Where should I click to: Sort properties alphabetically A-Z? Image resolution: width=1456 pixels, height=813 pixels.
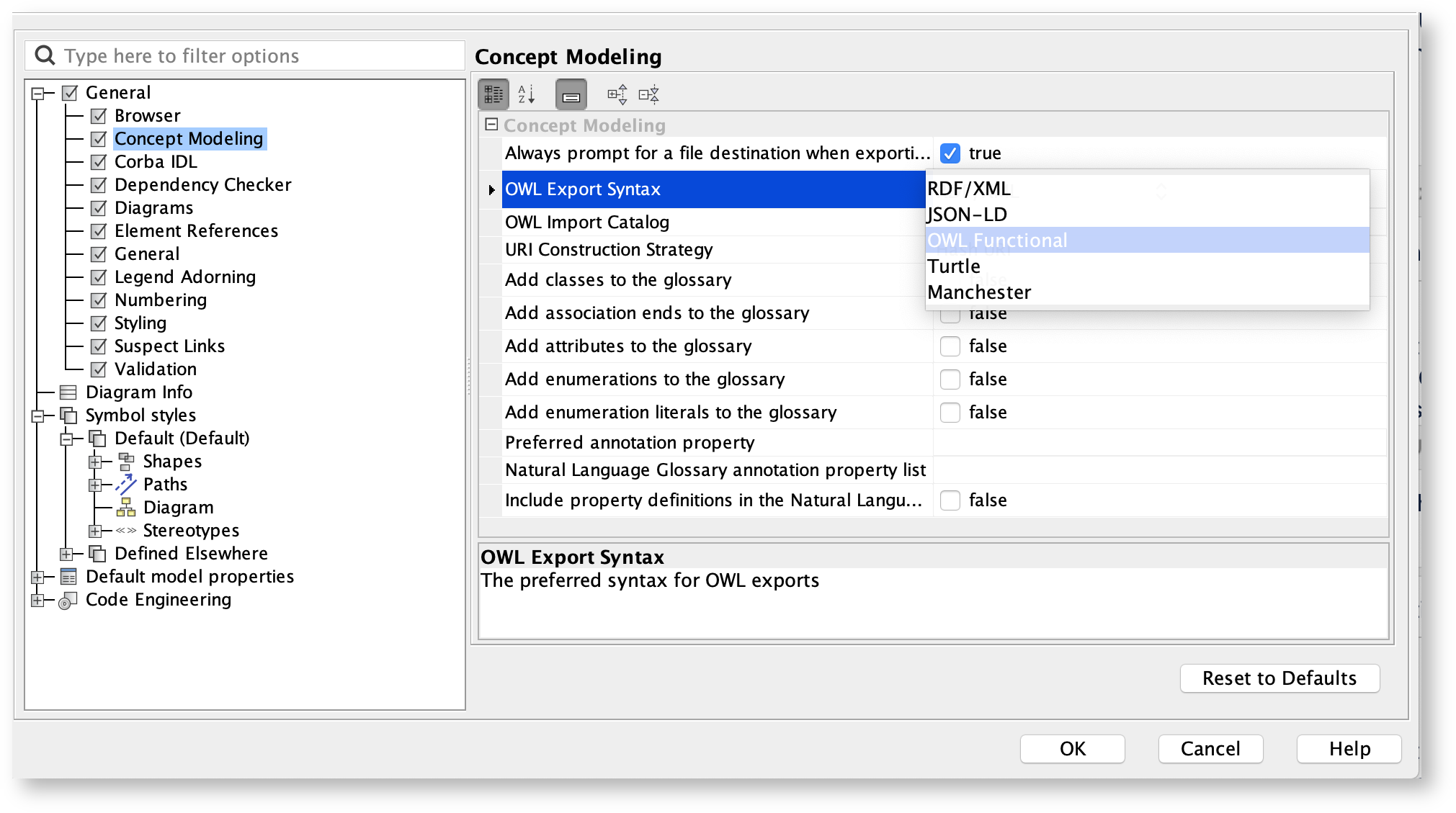(x=527, y=94)
